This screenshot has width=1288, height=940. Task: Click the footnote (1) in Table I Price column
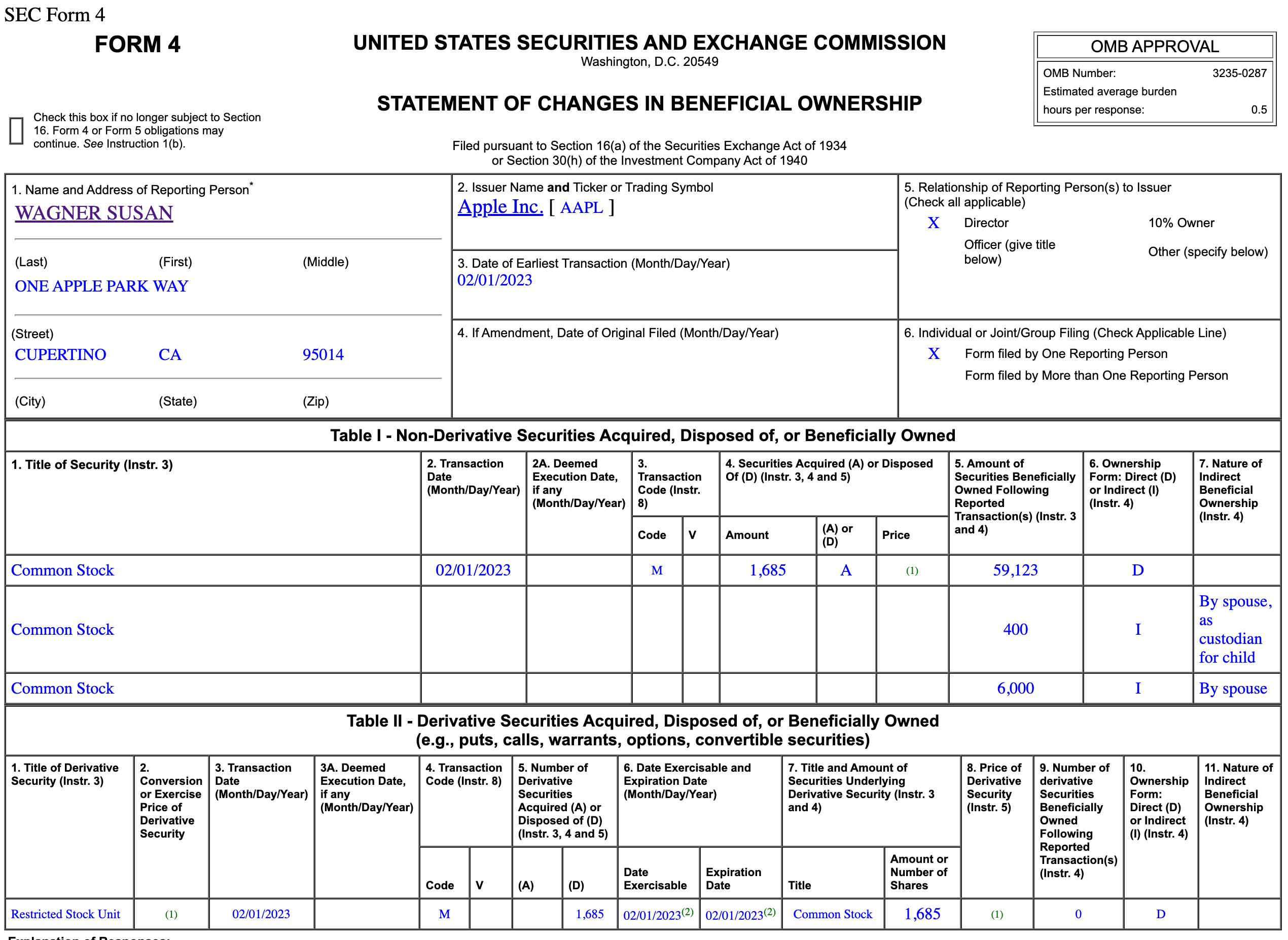tap(912, 571)
